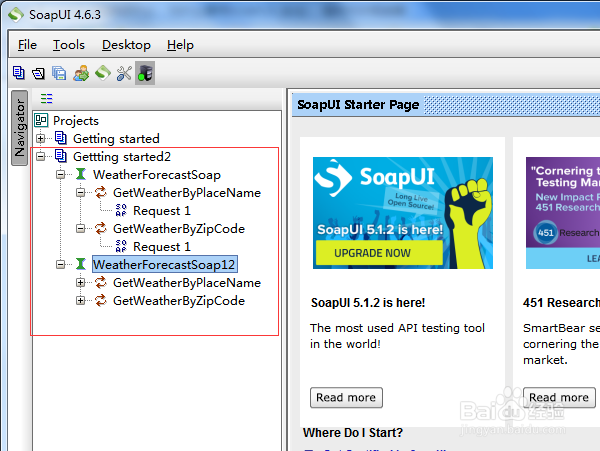Screen dimensions: 600x451
Task: Select the highlighted WeatherForecastSoap12 label
Action: point(165,264)
